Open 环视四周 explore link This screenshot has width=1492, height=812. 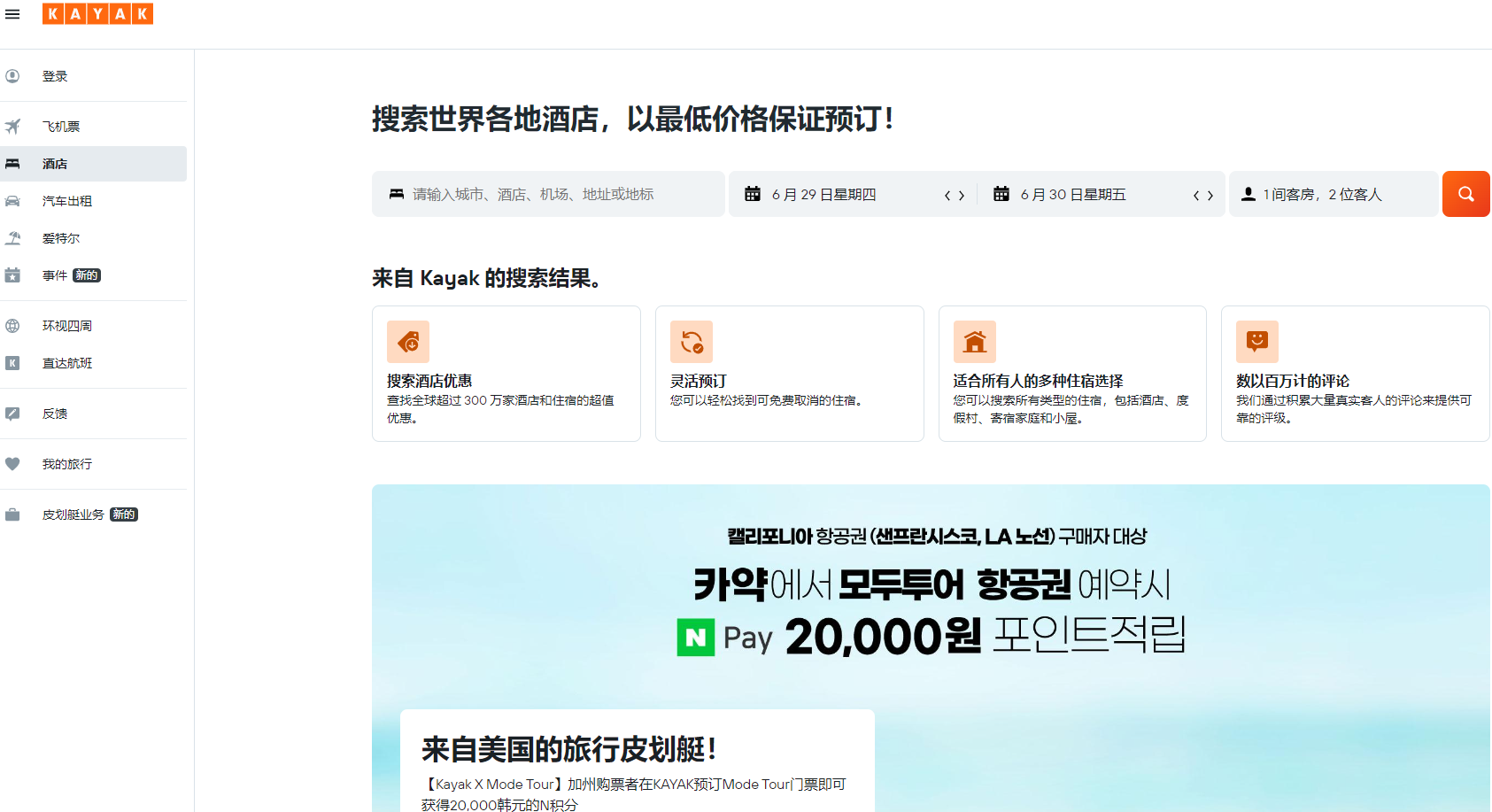(x=93, y=326)
